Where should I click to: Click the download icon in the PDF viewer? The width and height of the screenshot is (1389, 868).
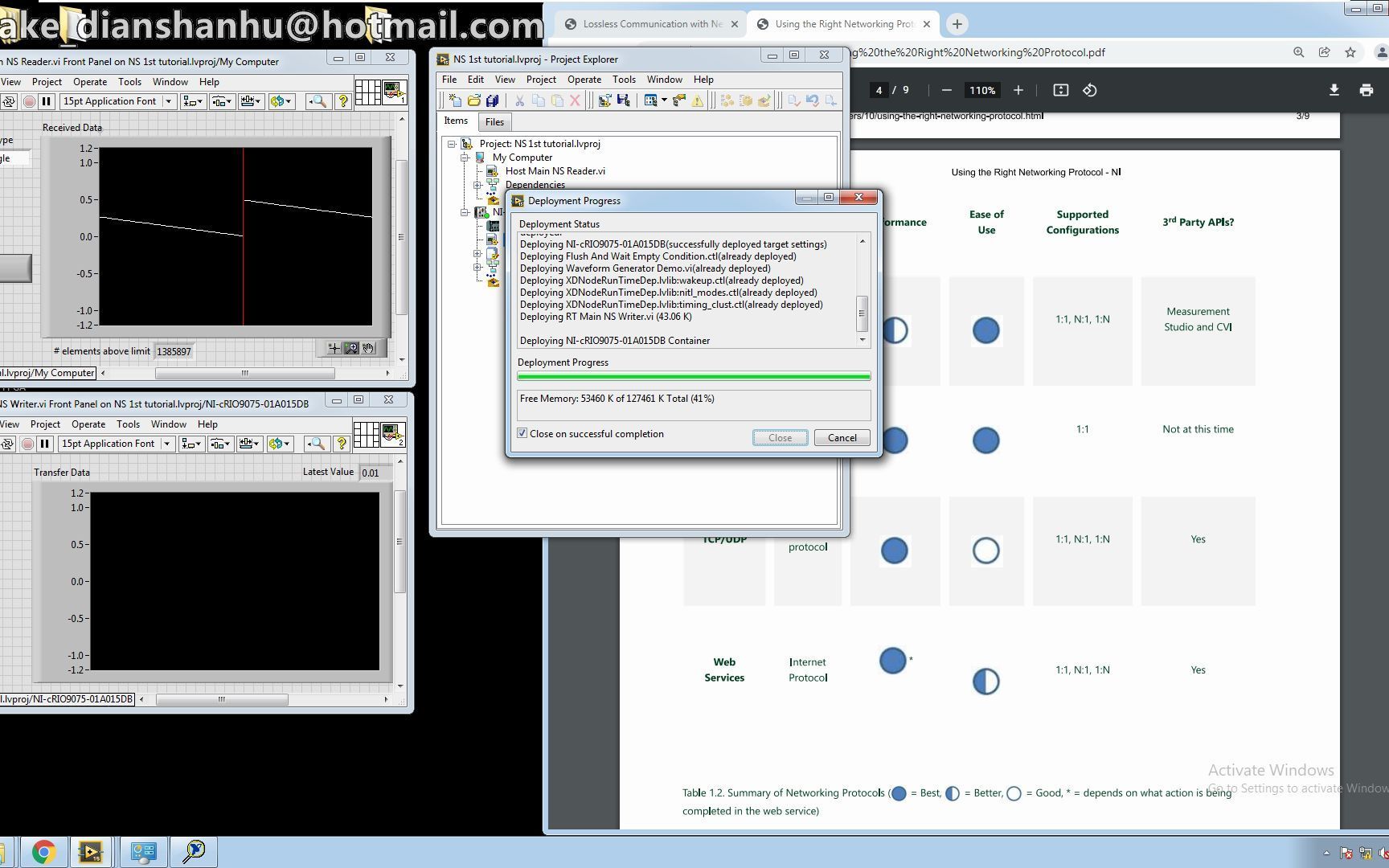pyautogui.click(x=1334, y=90)
